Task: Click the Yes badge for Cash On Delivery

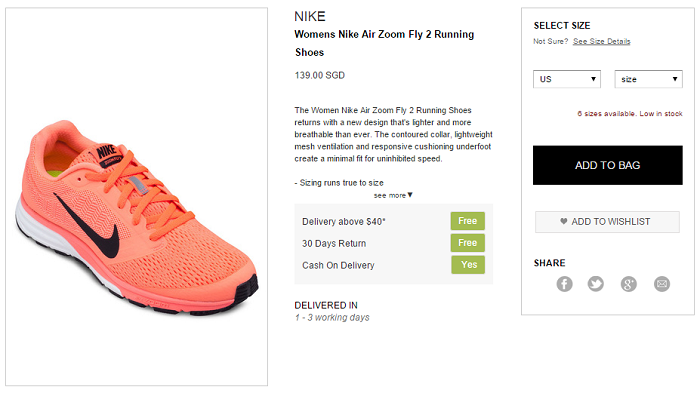Action: click(x=467, y=265)
